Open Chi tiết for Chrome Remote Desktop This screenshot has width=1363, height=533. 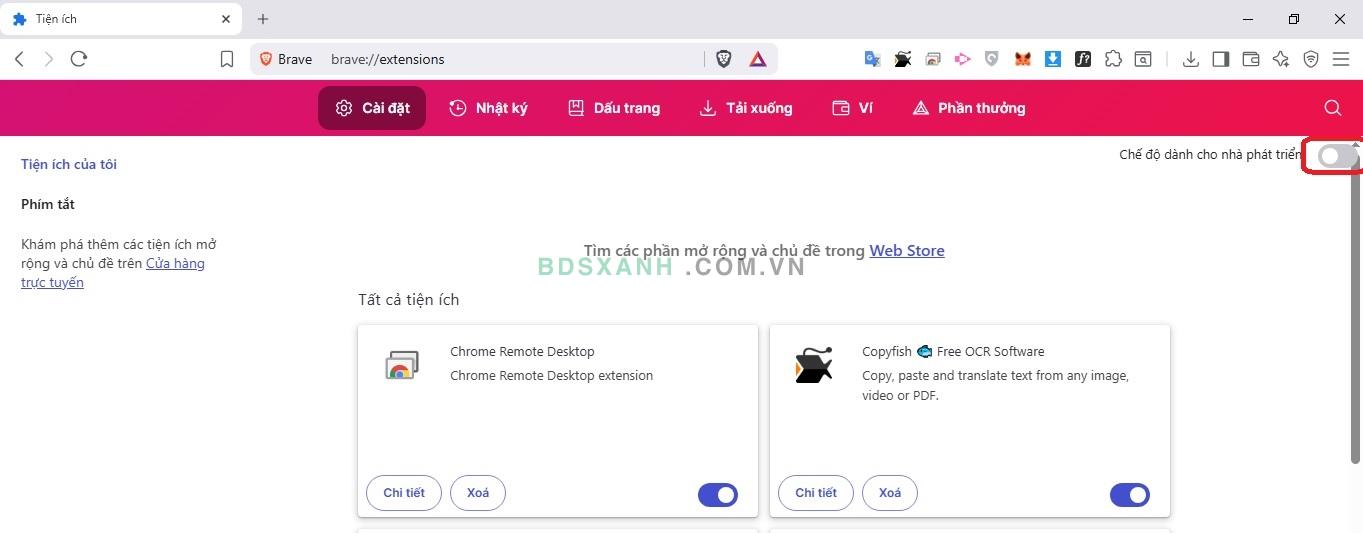404,493
